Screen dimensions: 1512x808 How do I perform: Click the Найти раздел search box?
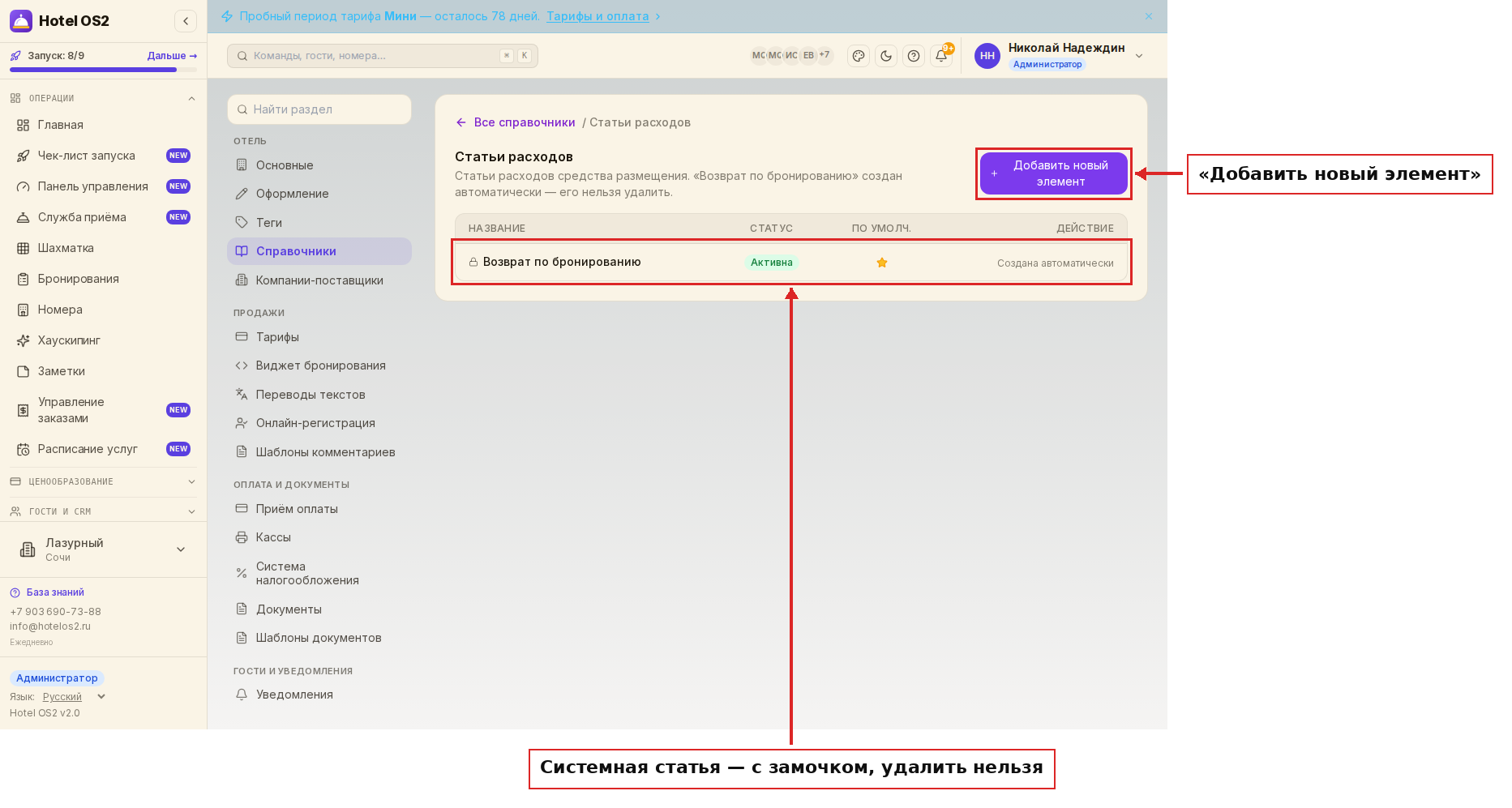pos(319,109)
